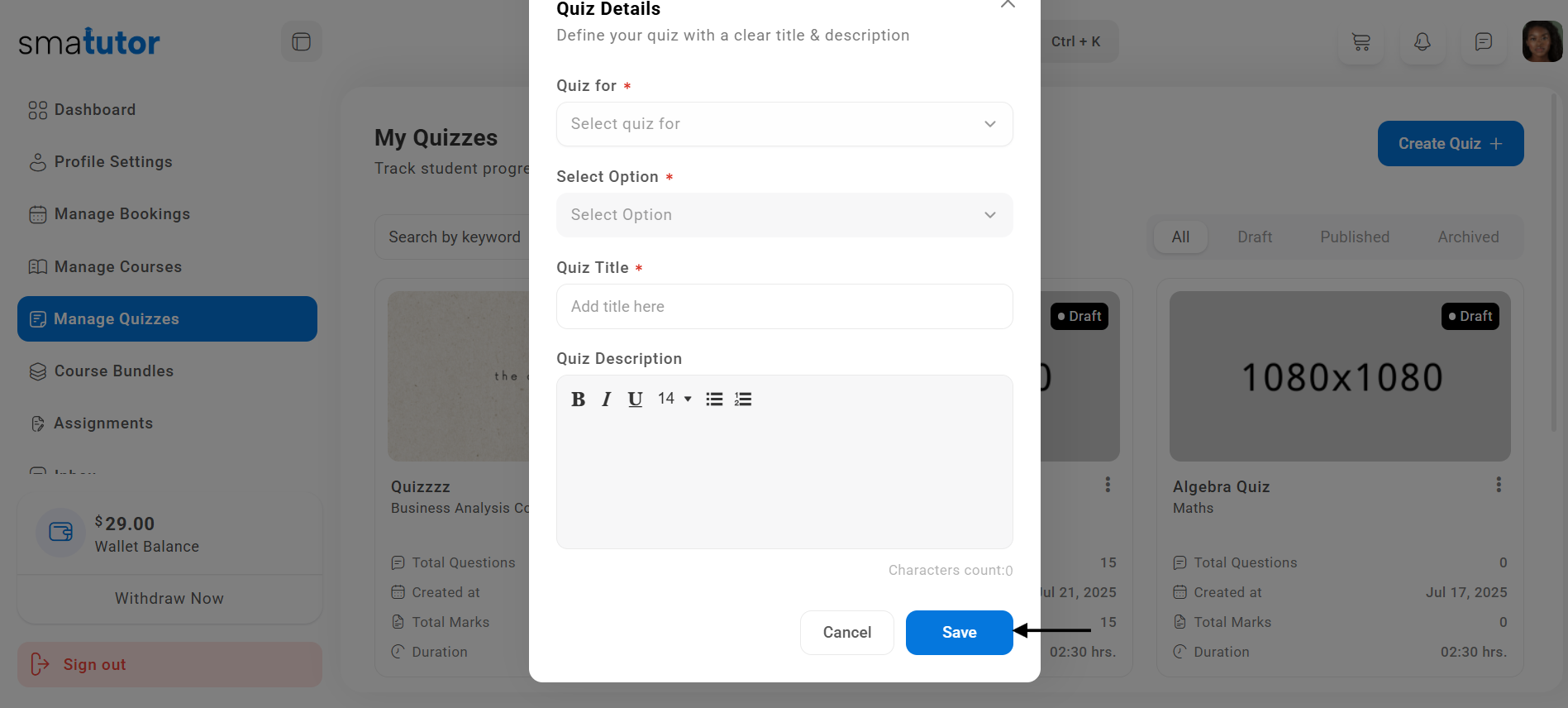The width and height of the screenshot is (1568, 708).
Task: Click into the Quiz Title input field
Action: pos(784,306)
